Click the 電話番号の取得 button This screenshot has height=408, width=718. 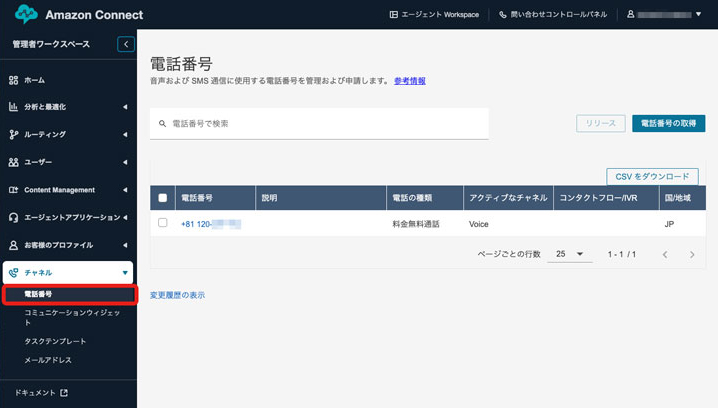(x=669, y=123)
